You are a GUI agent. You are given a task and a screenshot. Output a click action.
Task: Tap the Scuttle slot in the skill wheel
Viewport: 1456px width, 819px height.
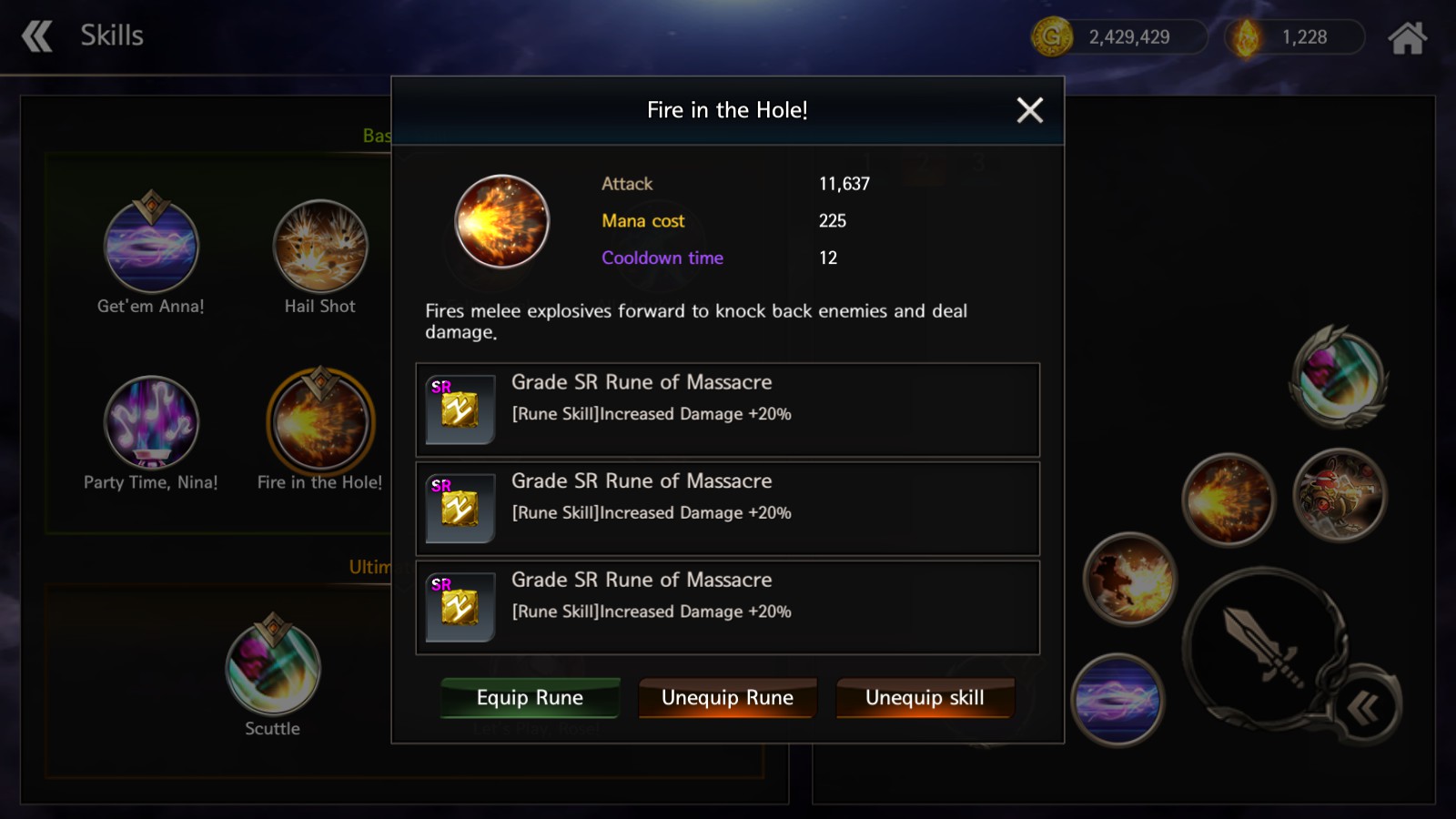tap(1339, 377)
